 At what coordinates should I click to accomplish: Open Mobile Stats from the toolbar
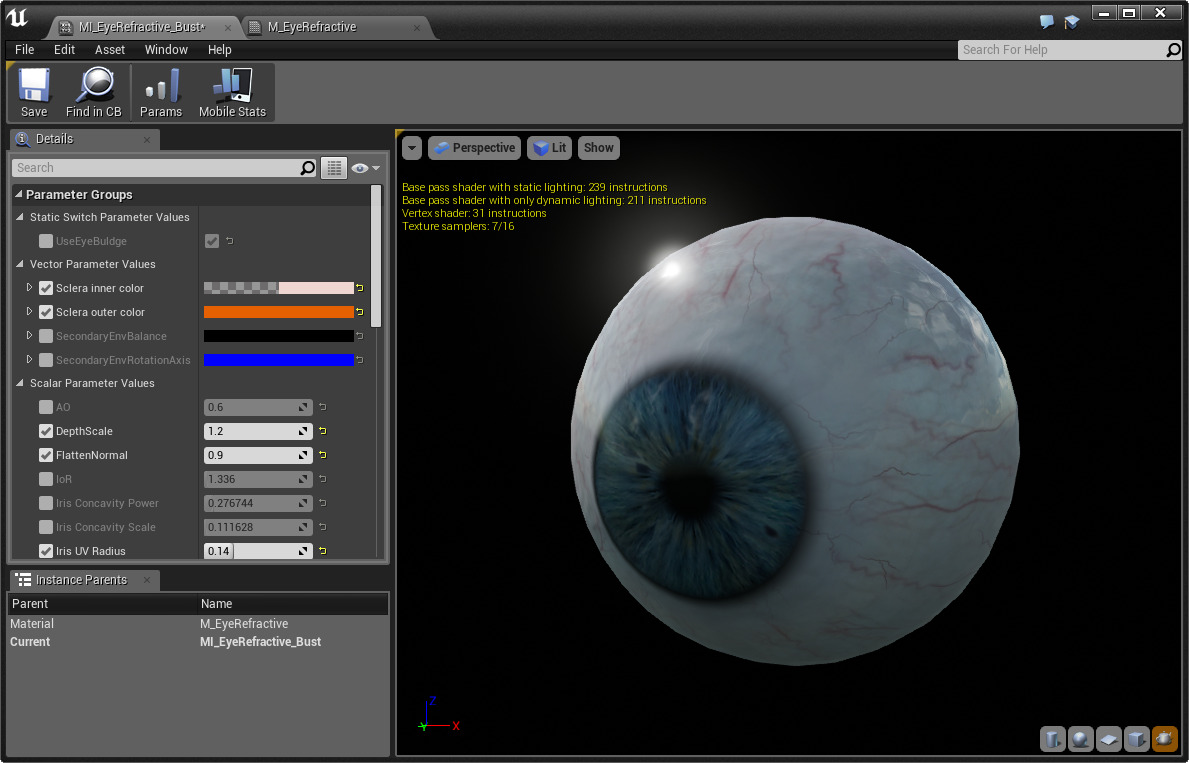pyautogui.click(x=231, y=91)
